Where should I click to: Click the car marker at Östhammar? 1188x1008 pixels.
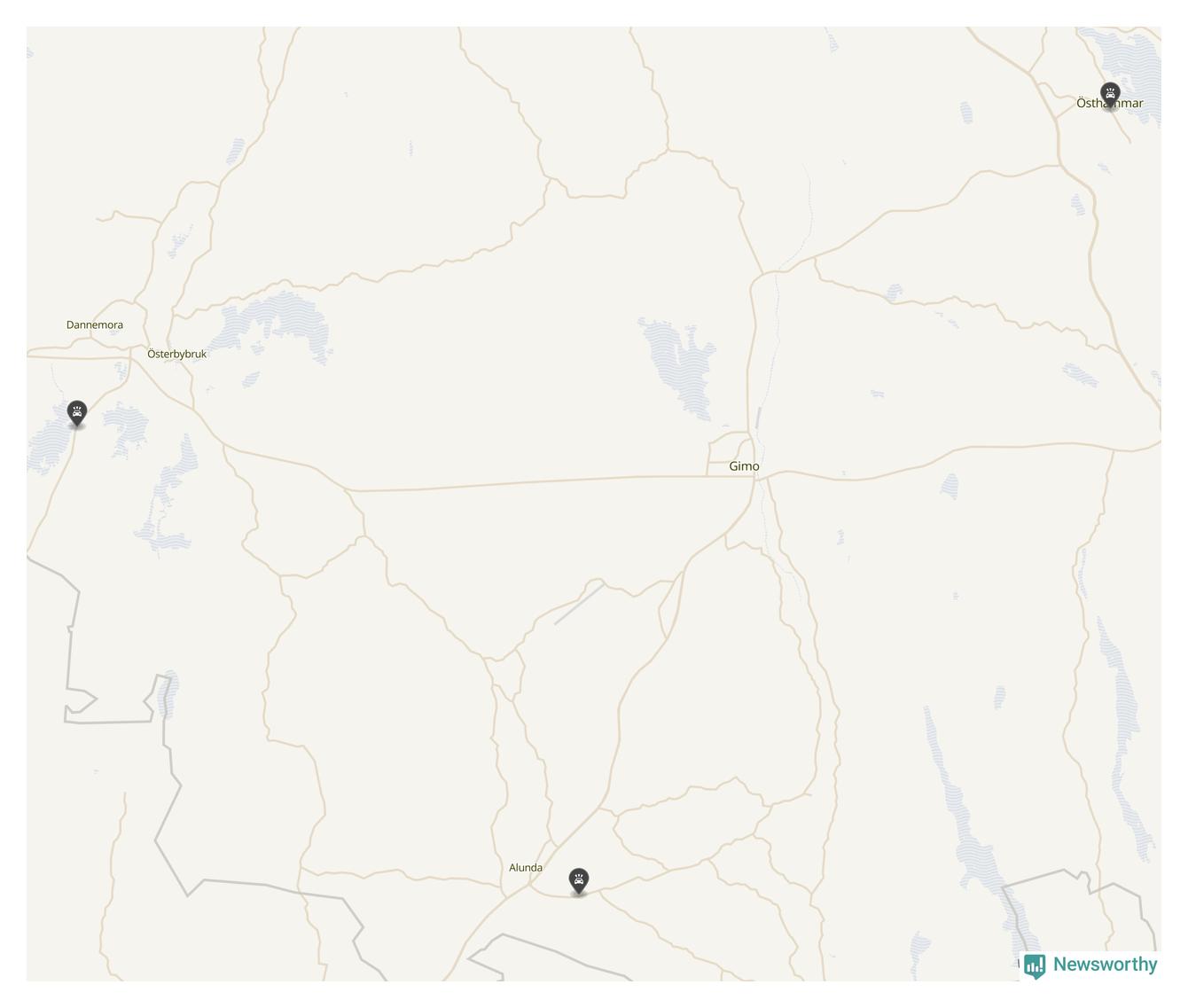(x=1110, y=94)
